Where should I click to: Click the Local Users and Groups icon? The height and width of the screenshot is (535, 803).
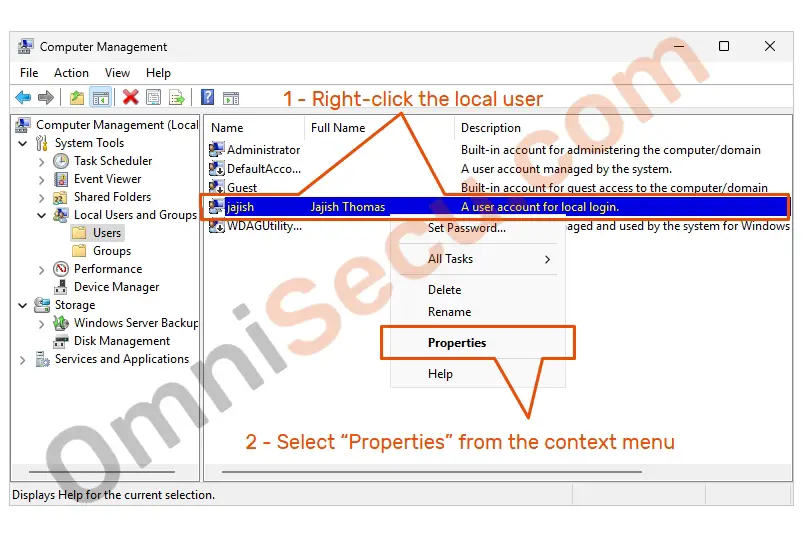[61, 215]
